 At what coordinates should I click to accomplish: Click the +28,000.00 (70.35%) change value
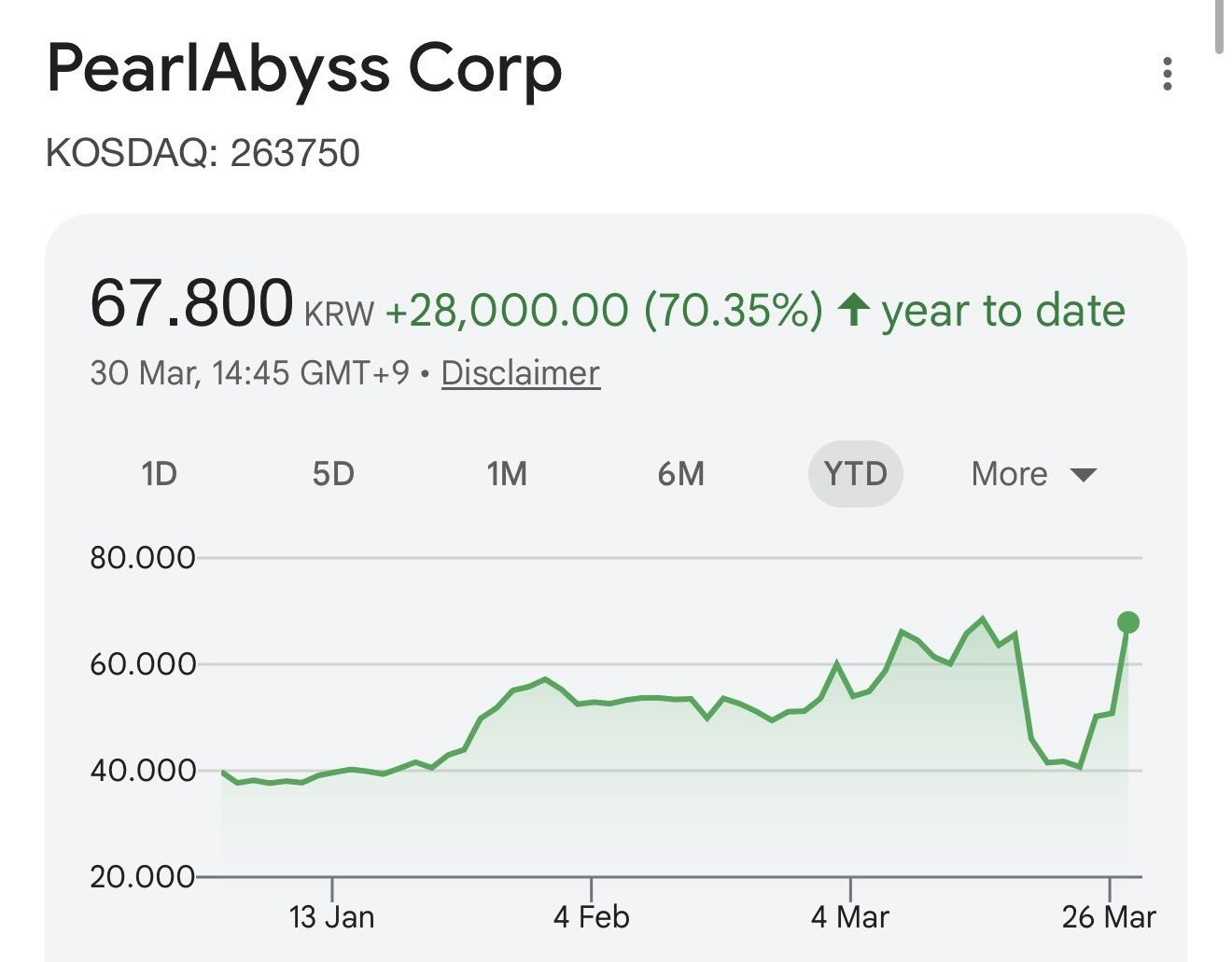click(x=604, y=310)
